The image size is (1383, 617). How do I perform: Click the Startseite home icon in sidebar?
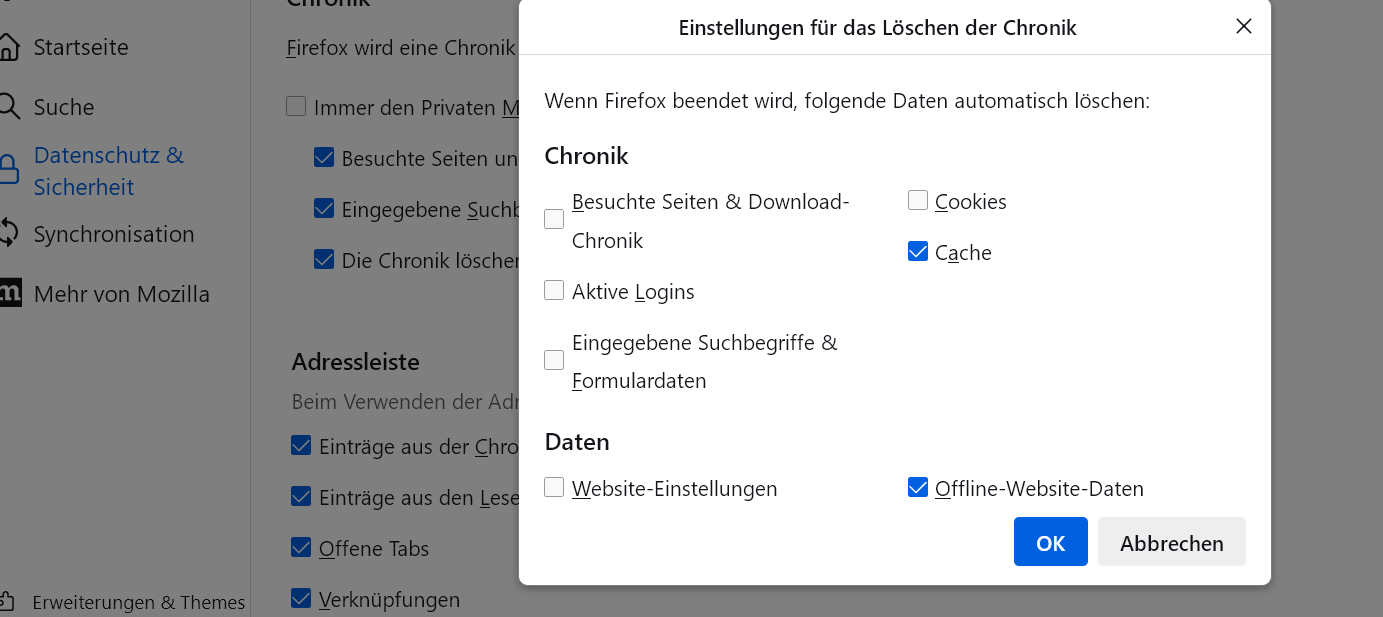click(x=8, y=47)
